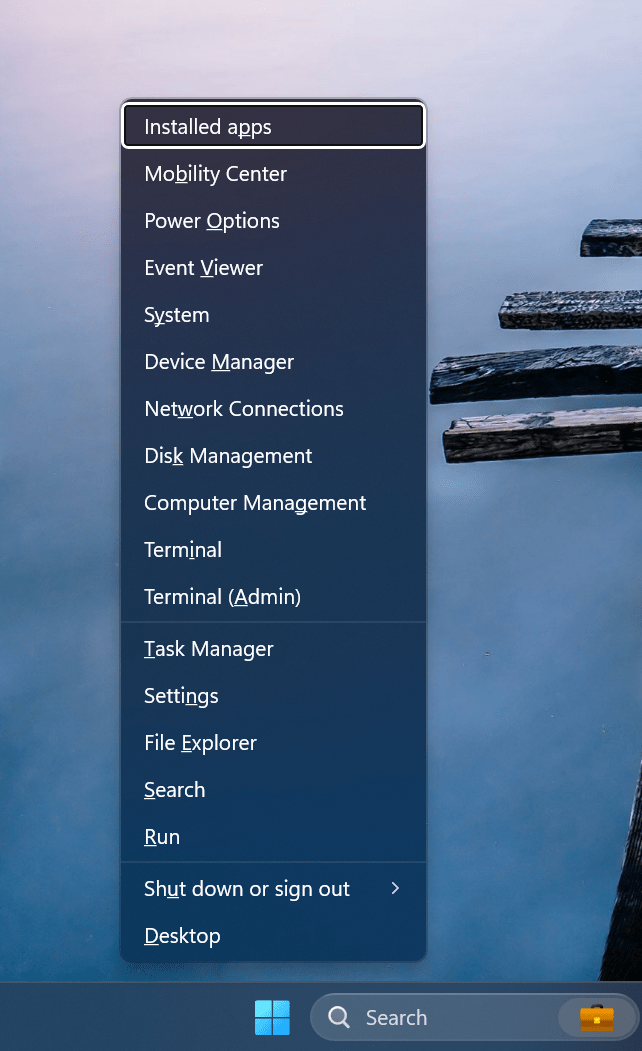This screenshot has height=1051, width=642.
Task: Open Terminal without admin rights
Action: [183, 550]
